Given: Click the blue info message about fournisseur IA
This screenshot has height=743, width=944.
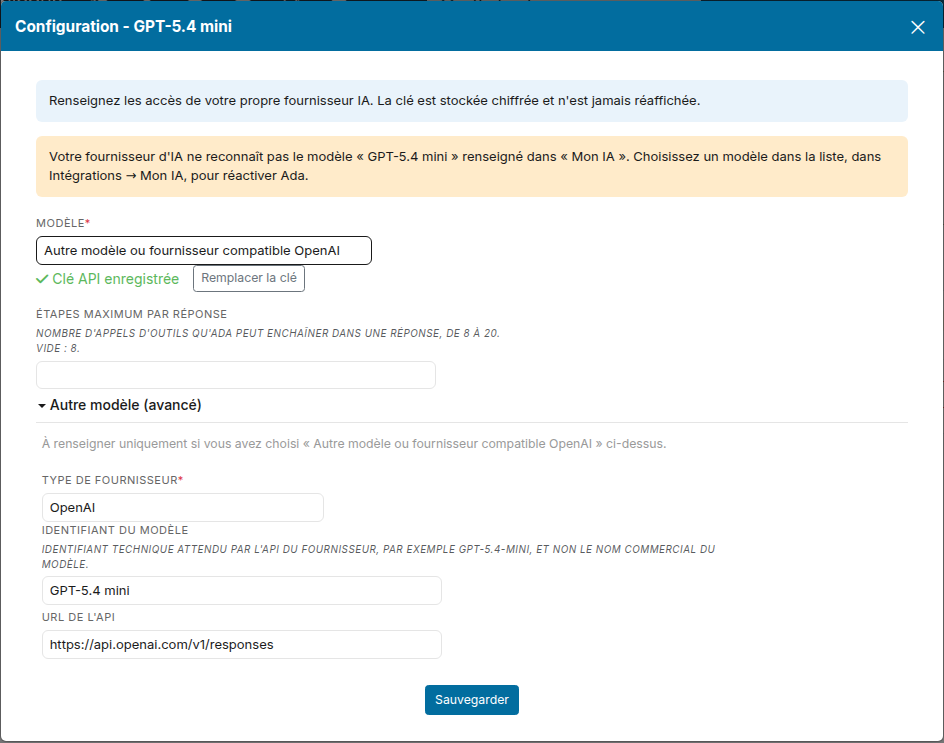Looking at the screenshot, I should coord(471,101).
